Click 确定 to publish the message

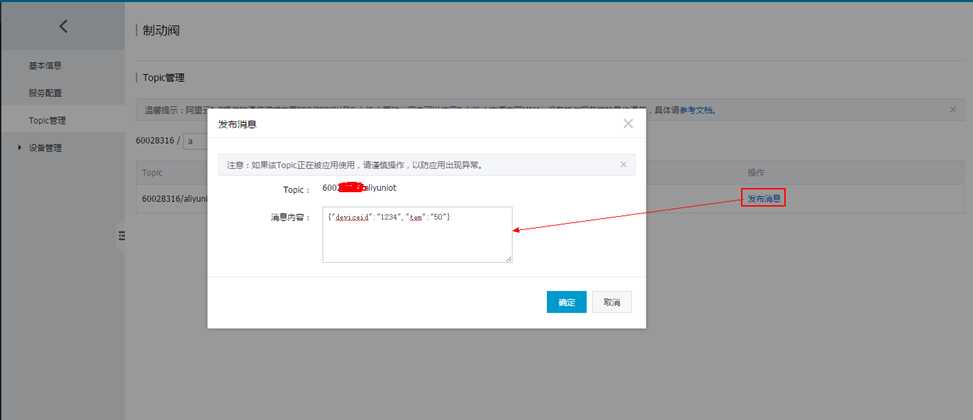(567, 302)
